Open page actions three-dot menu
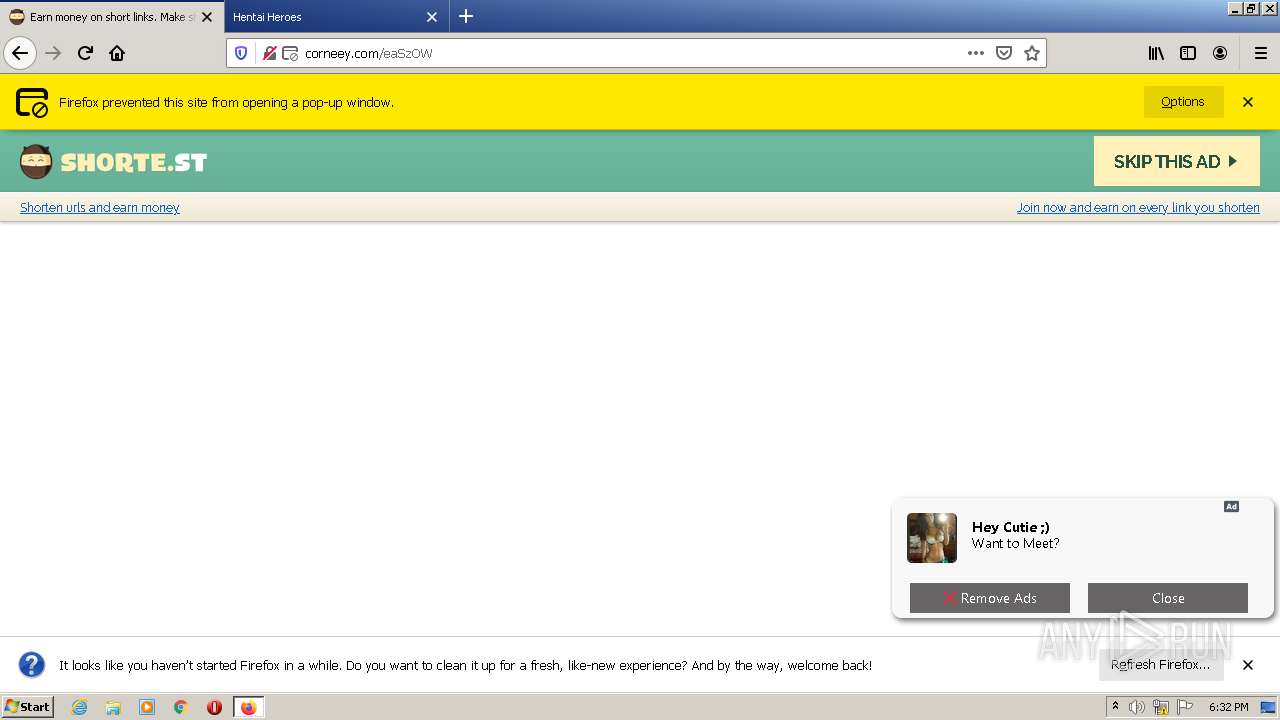 click(976, 53)
